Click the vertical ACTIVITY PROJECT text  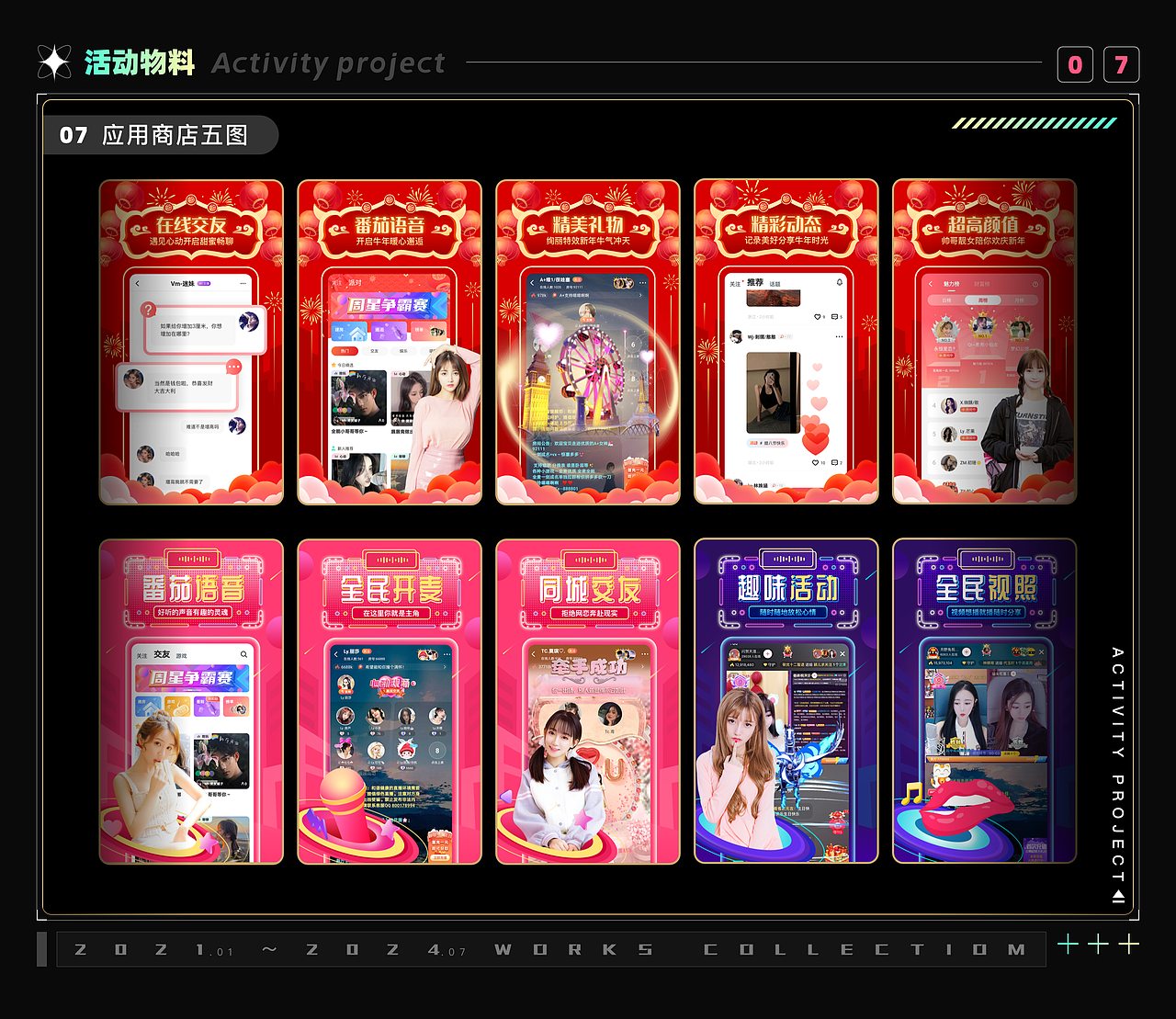[1118, 764]
